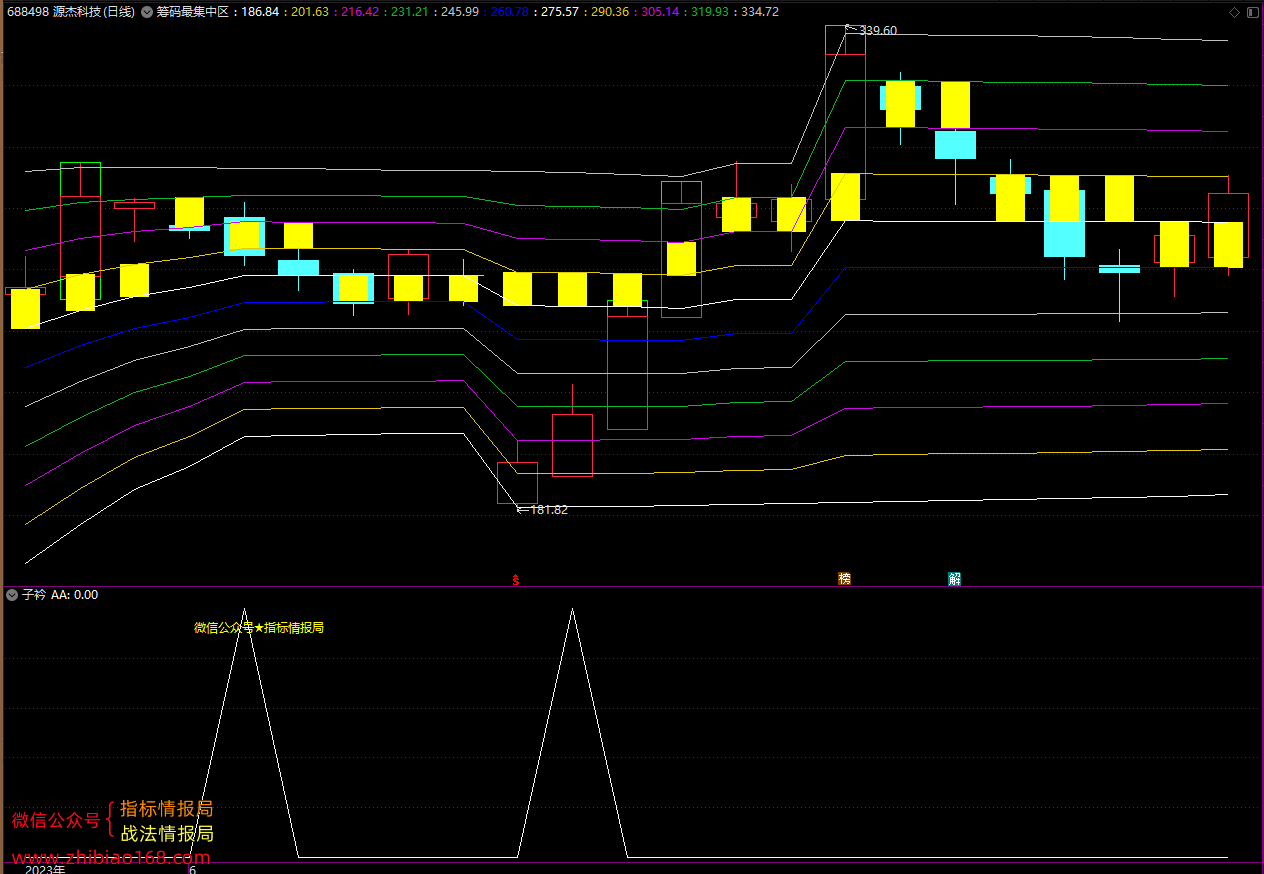
Task: Click the second peak of 子衿 indicator line
Action: tap(572, 610)
